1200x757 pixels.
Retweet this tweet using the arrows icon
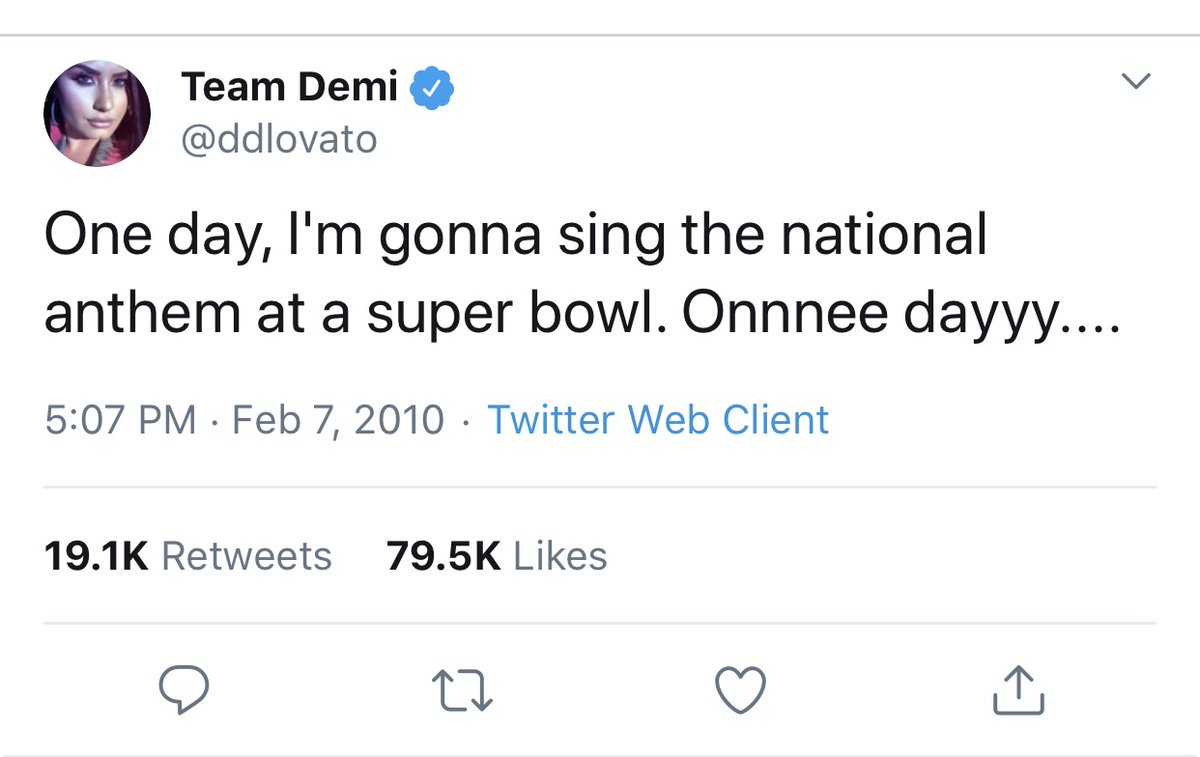pos(463,690)
